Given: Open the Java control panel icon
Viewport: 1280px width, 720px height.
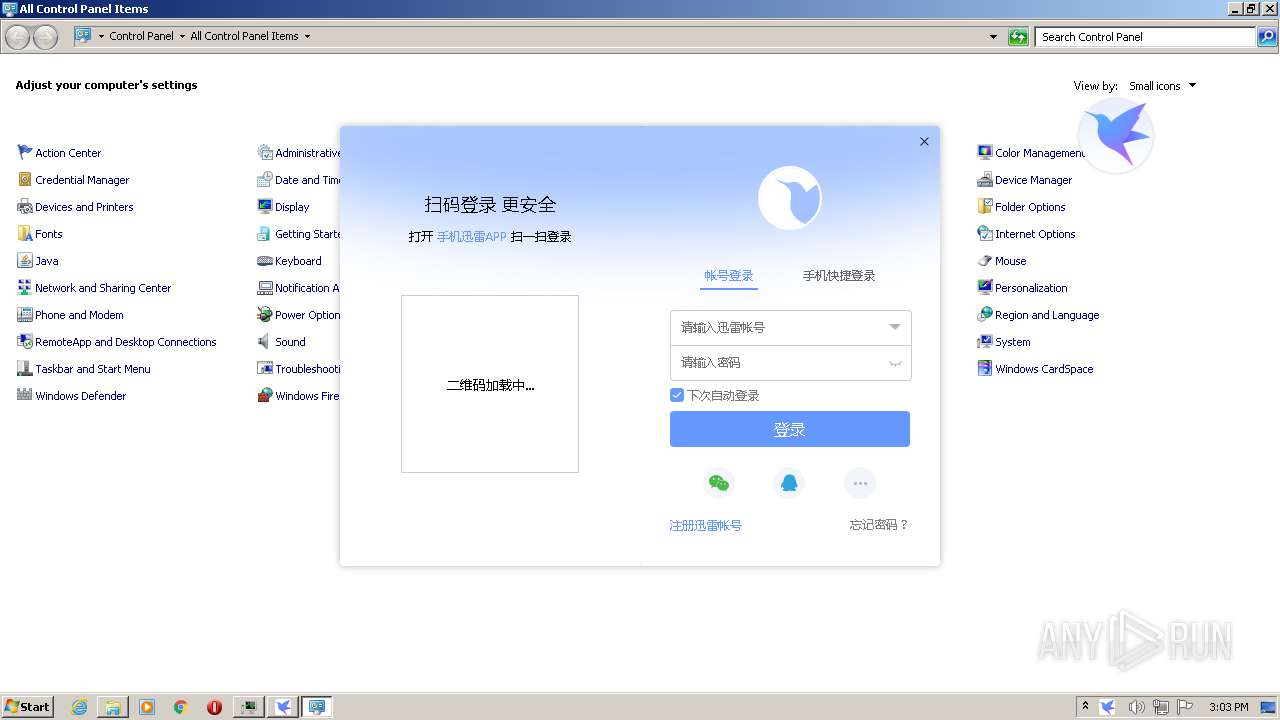Looking at the screenshot, I should [x=25, y=260].
